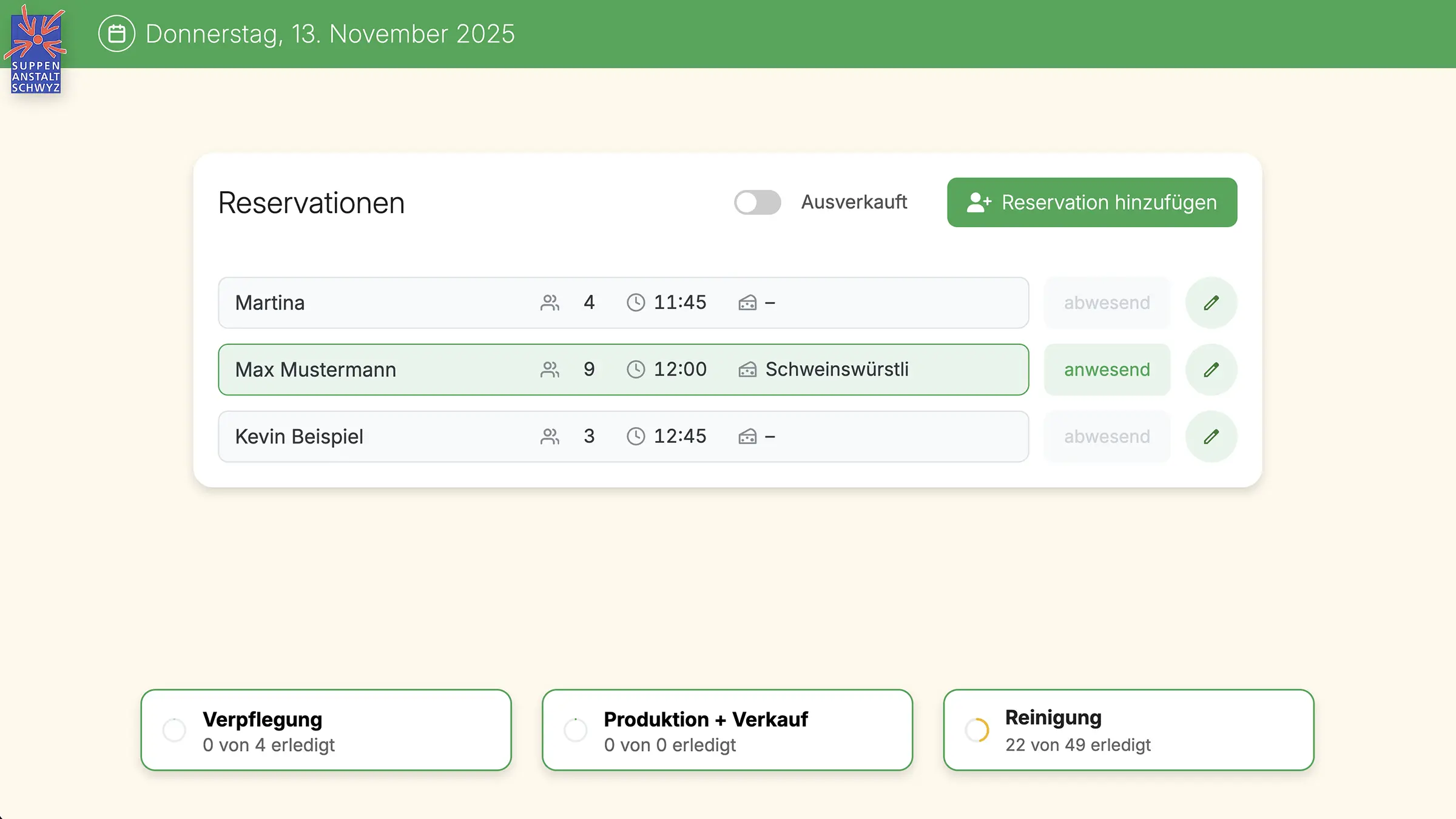Click the text 0 von 4 erledigt
Image resolution: width=1456 pixels, height=819 pixels.
click(x=269, y=744)
